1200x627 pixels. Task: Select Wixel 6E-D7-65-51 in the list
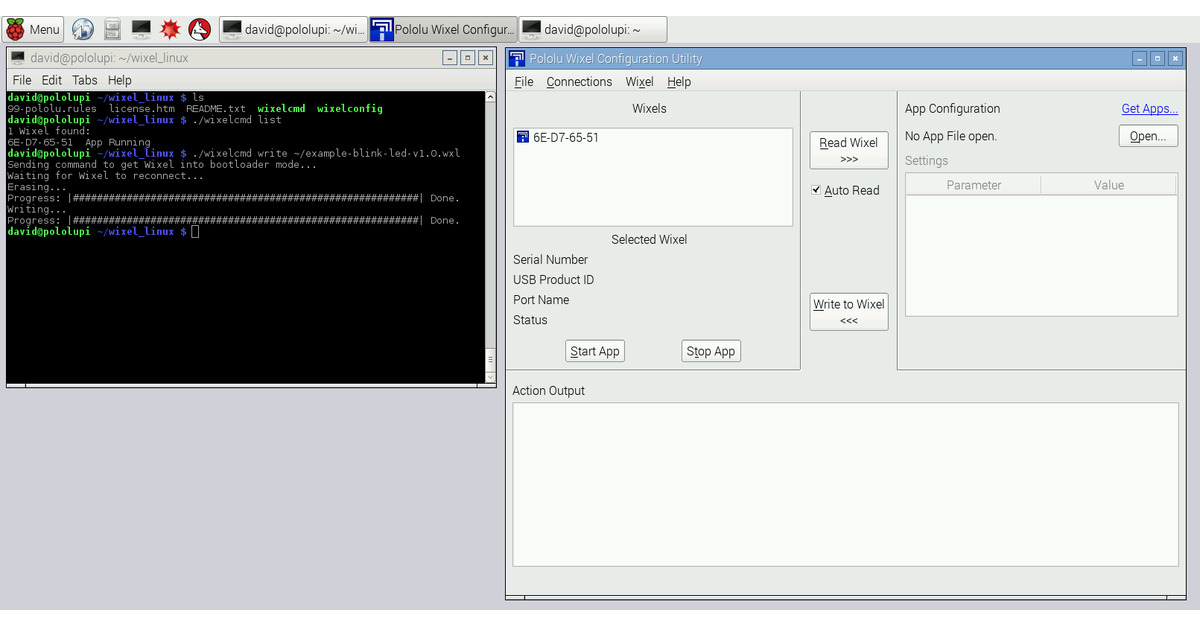click(563, 137)
